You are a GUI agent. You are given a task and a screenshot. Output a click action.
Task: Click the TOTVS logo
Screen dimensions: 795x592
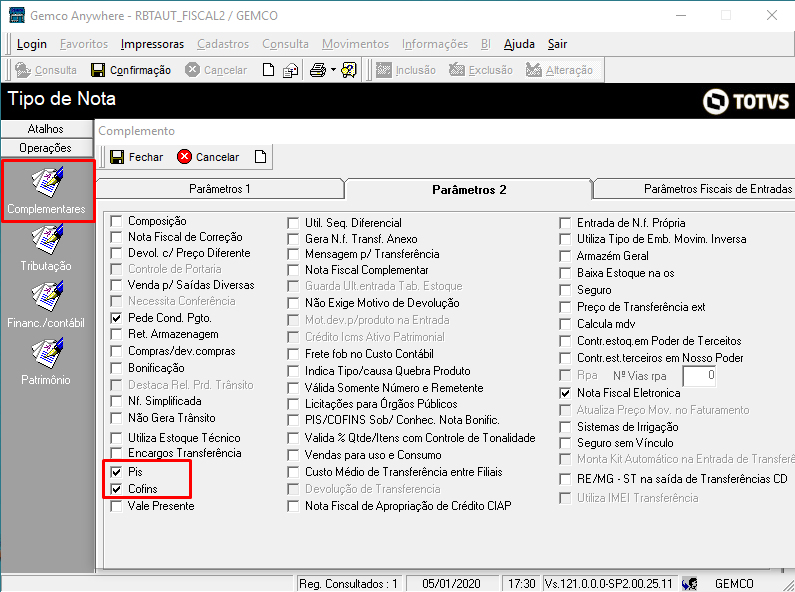tap(746, 101)
